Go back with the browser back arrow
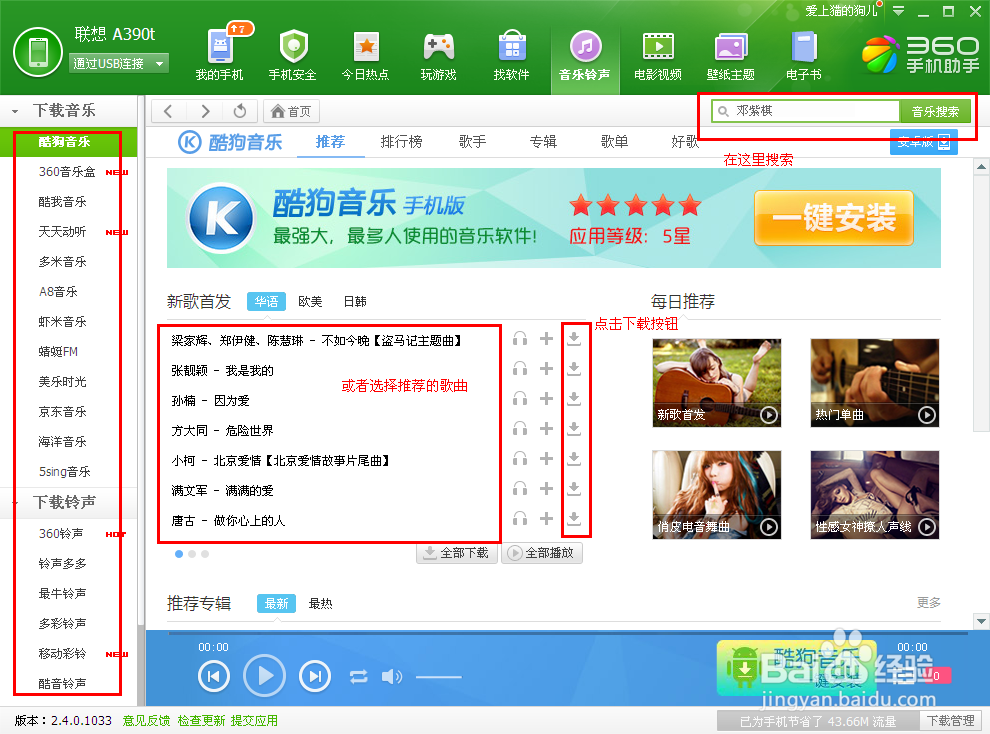 [168, 111]
